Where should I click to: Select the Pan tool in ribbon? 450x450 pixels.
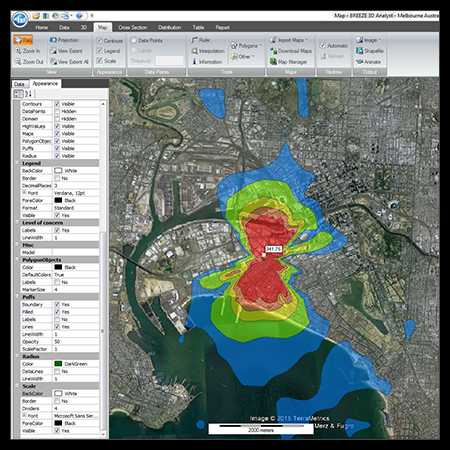[23, 40]
